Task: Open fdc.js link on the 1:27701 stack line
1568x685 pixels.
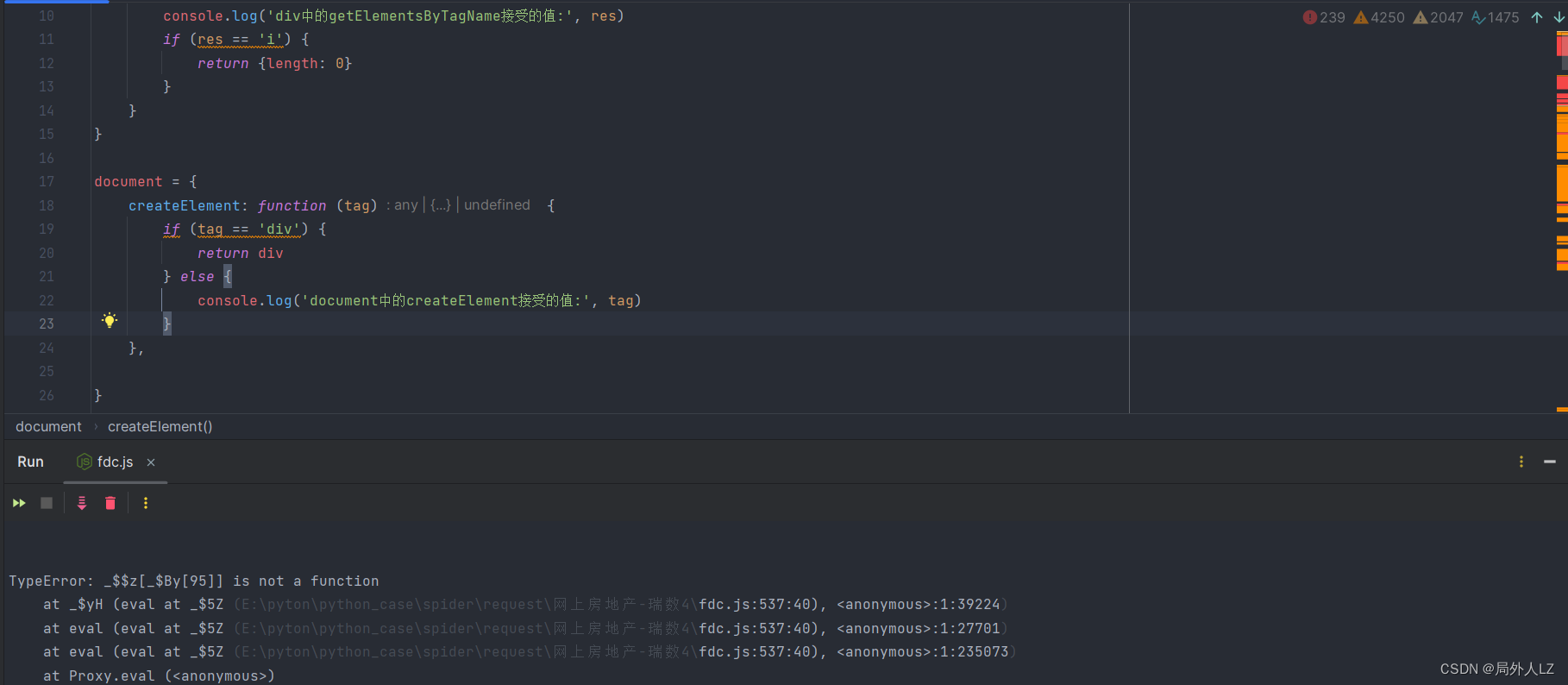Action: point(758,629)
